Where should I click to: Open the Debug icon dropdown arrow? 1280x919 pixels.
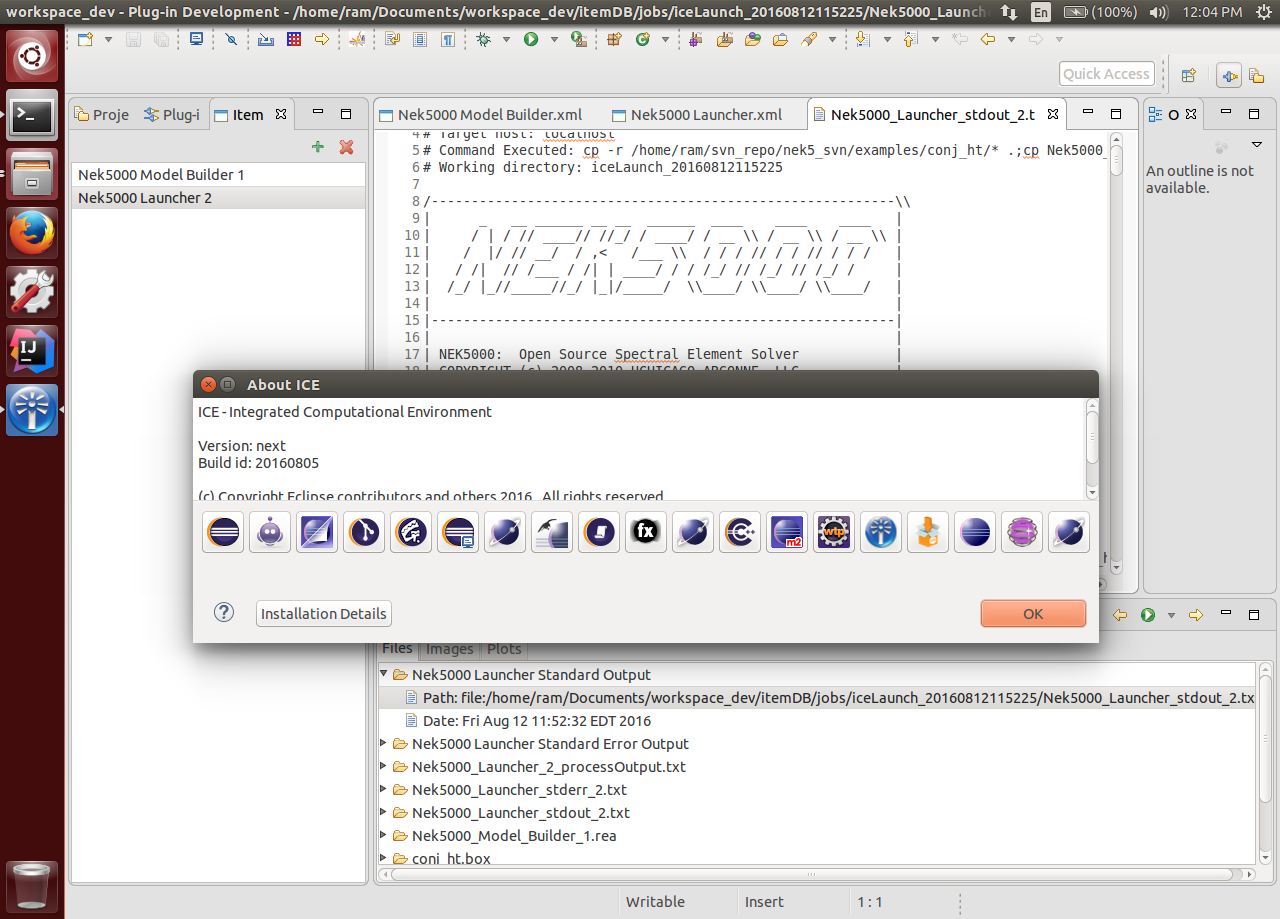pyautogui.click(x=506, y=39)
